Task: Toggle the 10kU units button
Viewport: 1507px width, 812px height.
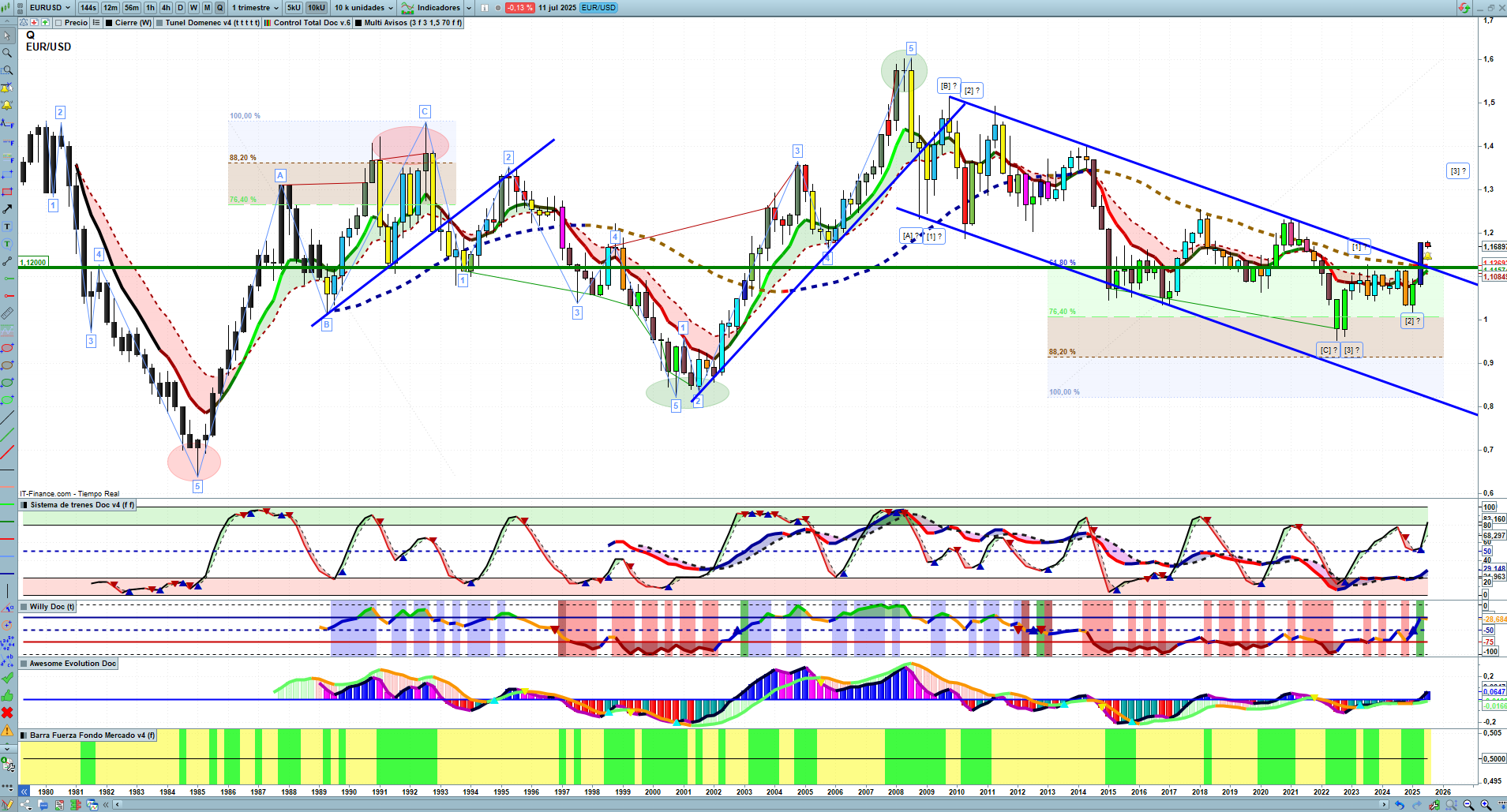Action: pyautogui.click(x=317, y=8)
